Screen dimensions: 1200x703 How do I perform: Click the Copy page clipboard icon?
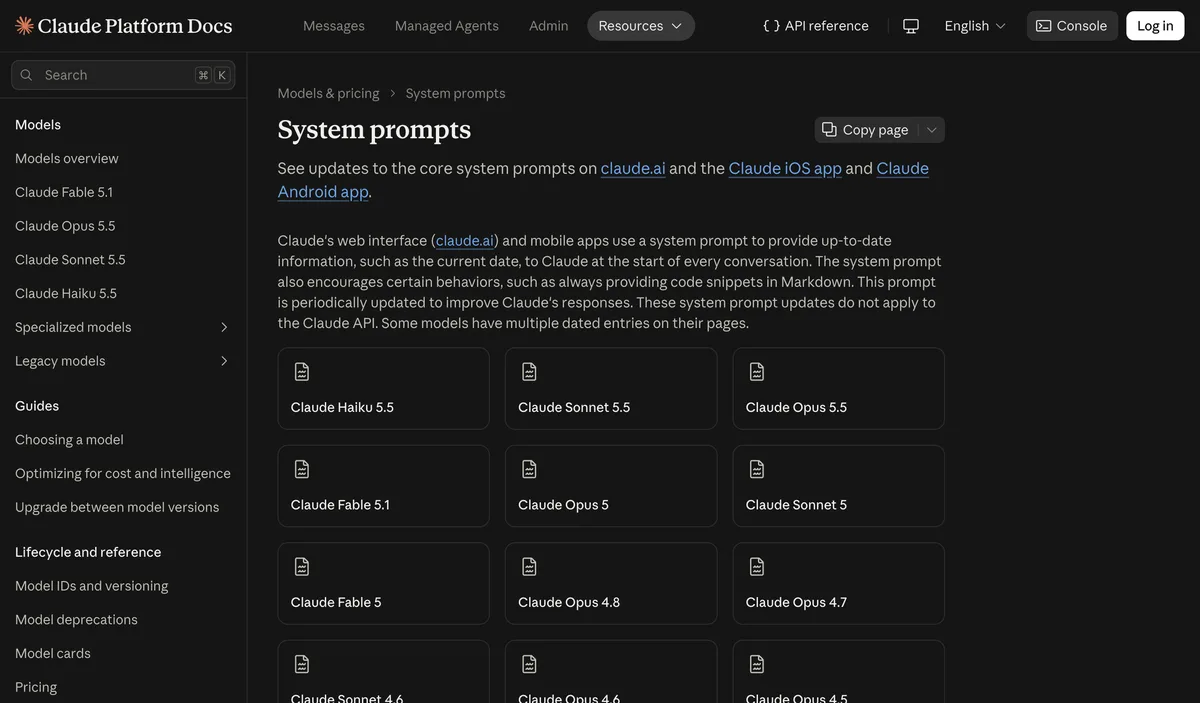(x=829, y=130)
